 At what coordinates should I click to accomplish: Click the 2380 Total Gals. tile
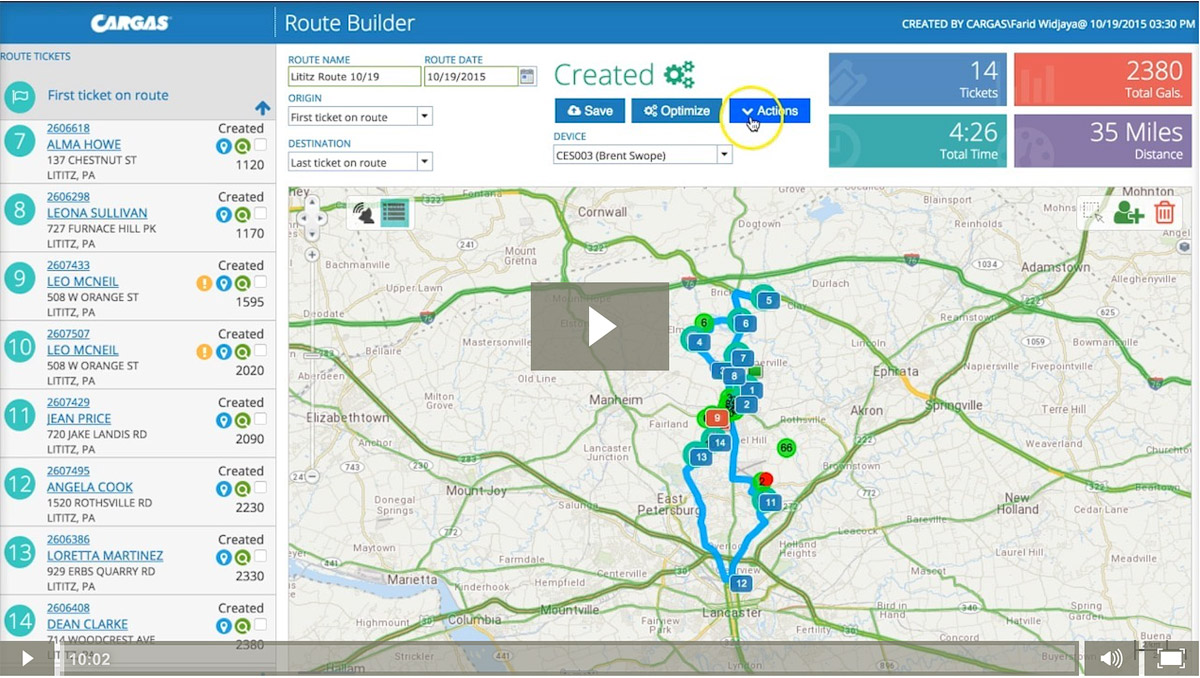(x=1102, y=80)
